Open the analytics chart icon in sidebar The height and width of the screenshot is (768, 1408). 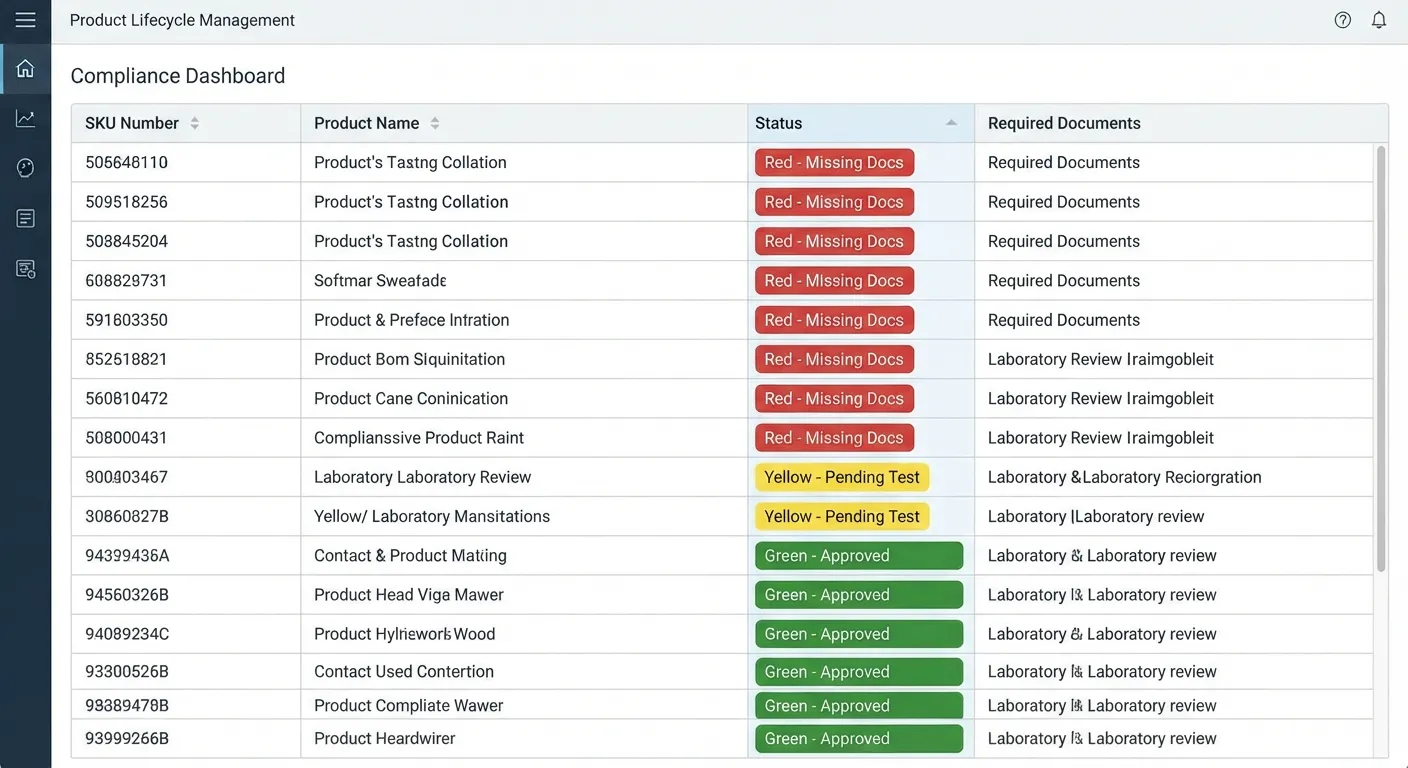point(25,119)
